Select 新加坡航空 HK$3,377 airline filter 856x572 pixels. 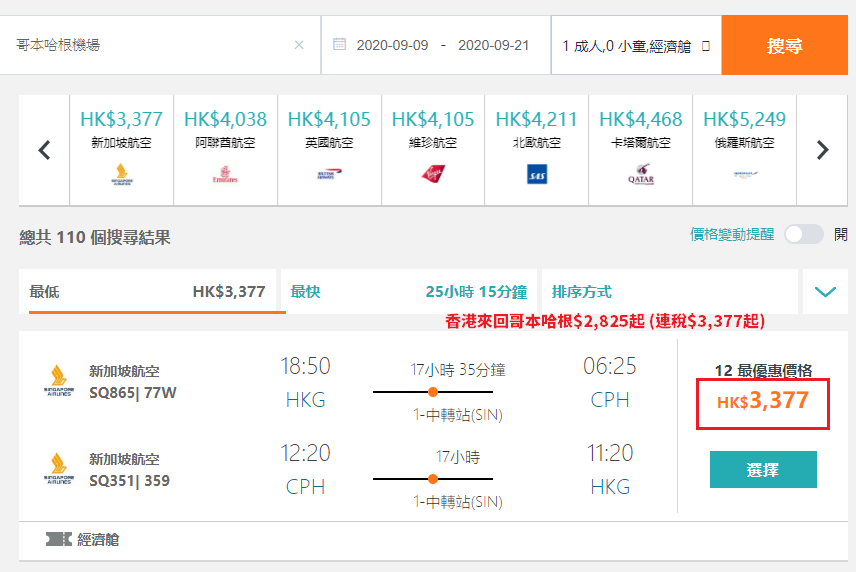pos(121,150)
